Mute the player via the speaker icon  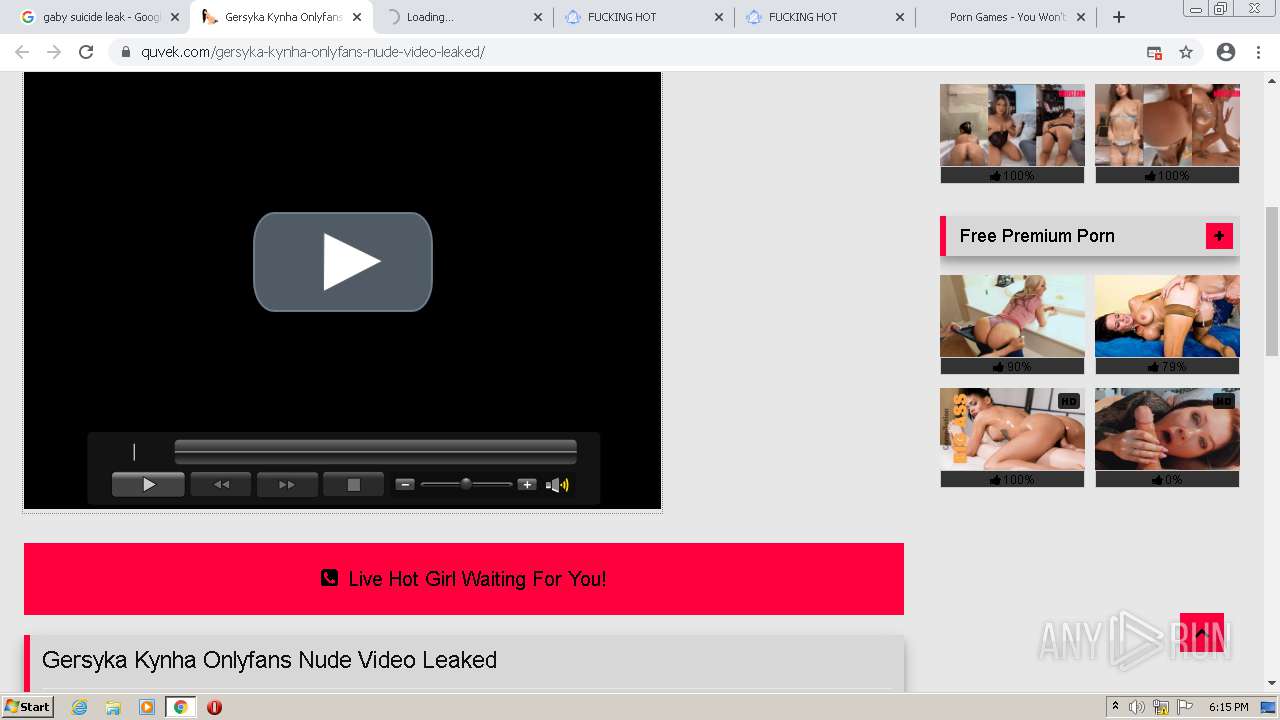tap(557, 485)
